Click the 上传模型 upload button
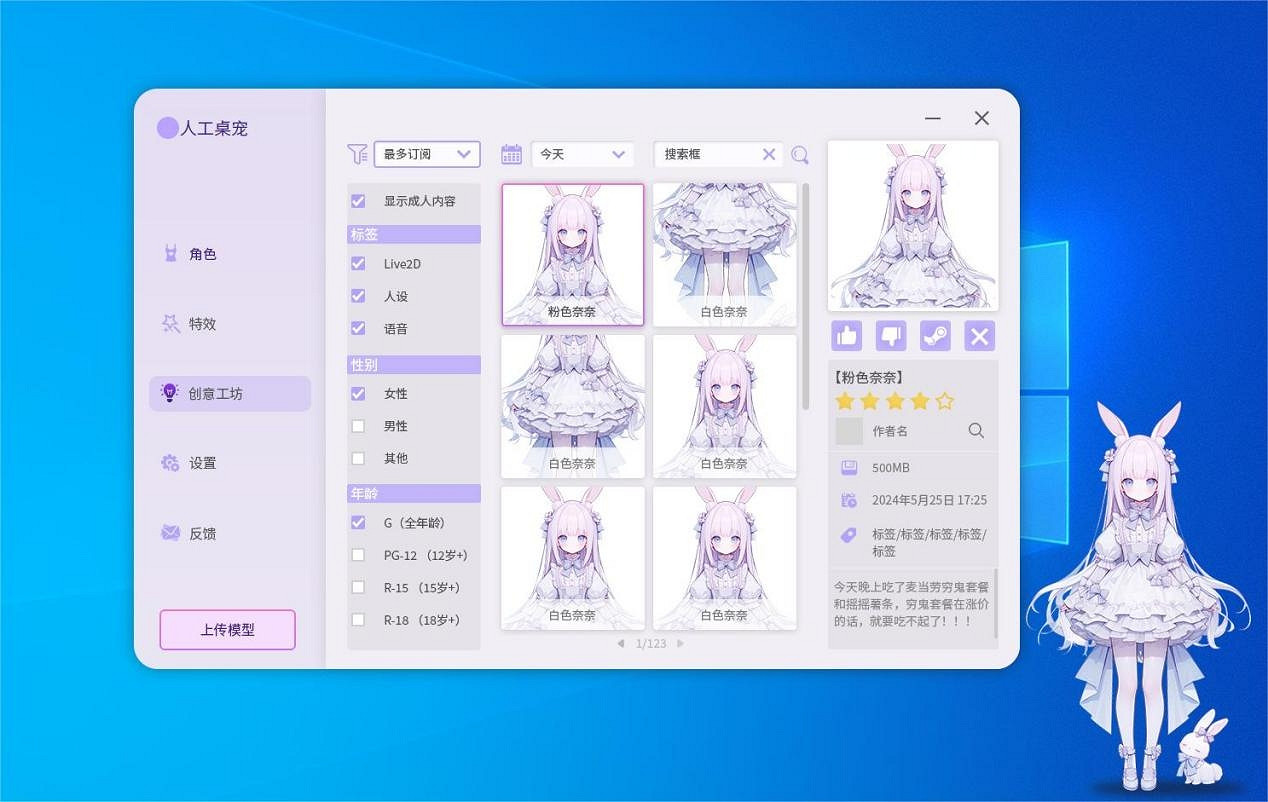The image size is (1268, 802). click(227, 629)
